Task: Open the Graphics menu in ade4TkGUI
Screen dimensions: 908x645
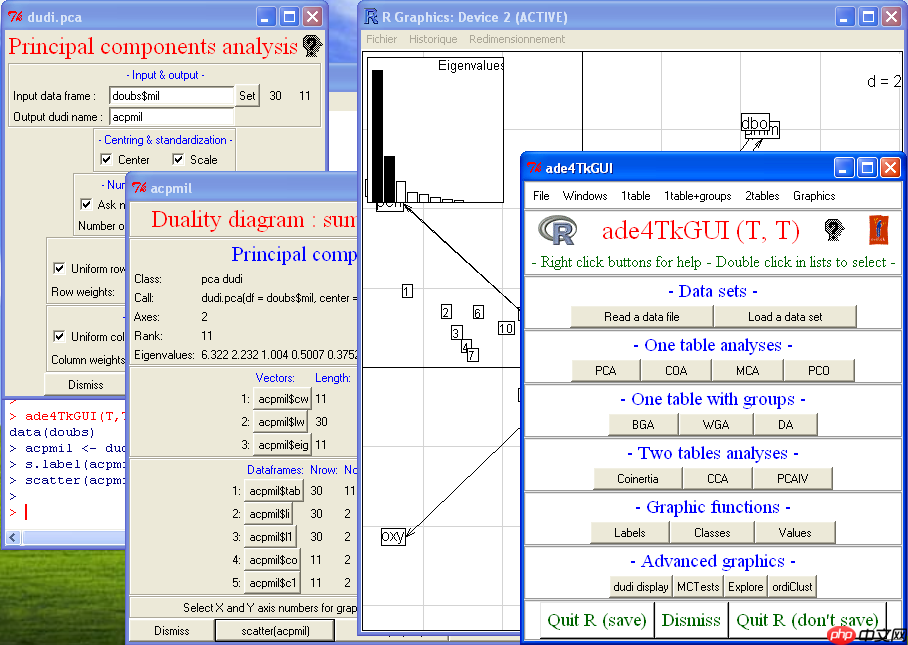Action: tap(813, 196)
